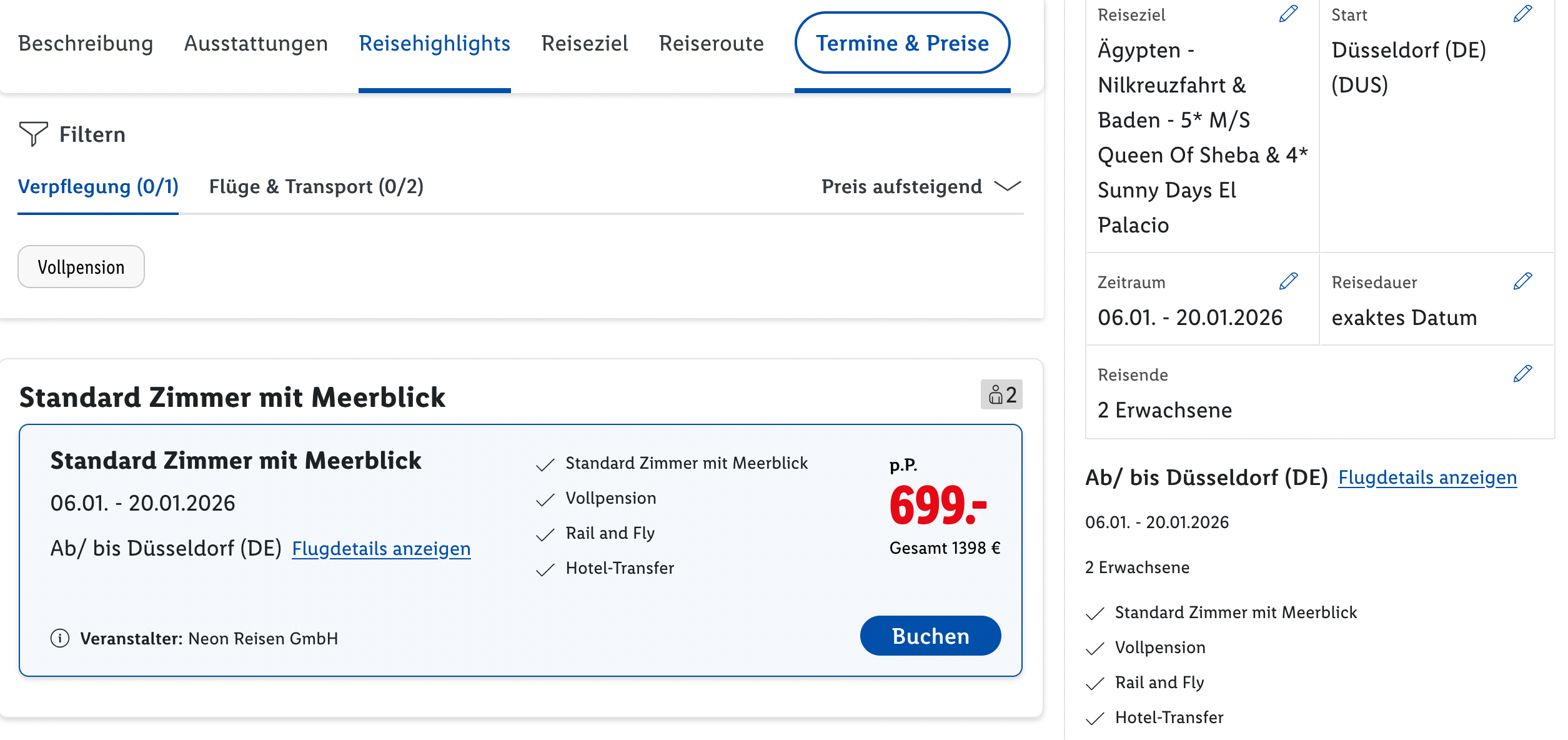Toggle the Vollpension filter chip
Image resolution: width=1568 pixels, height=740 pixels.
(x=81, y=267)
